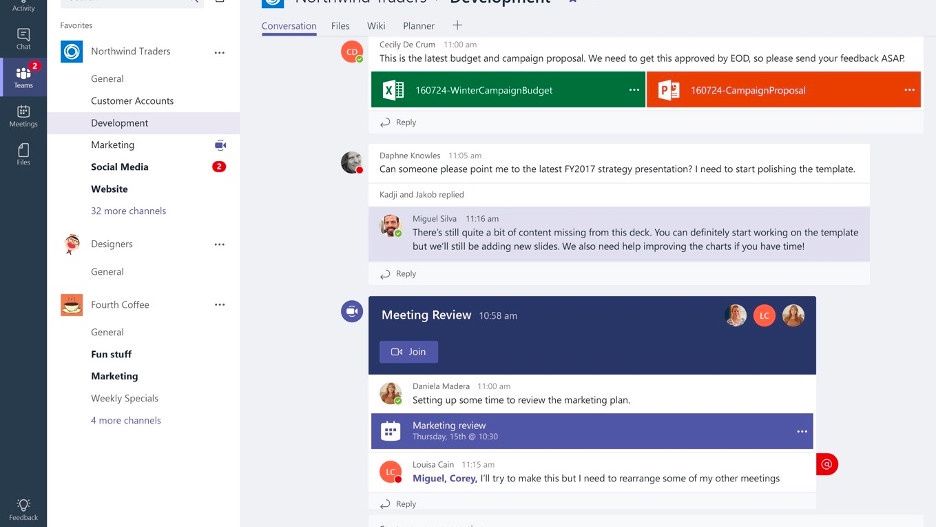This screenshot has height=527, width=936.
Task: Click the Northwind Traders team name
Action: [x=131, y=51]
